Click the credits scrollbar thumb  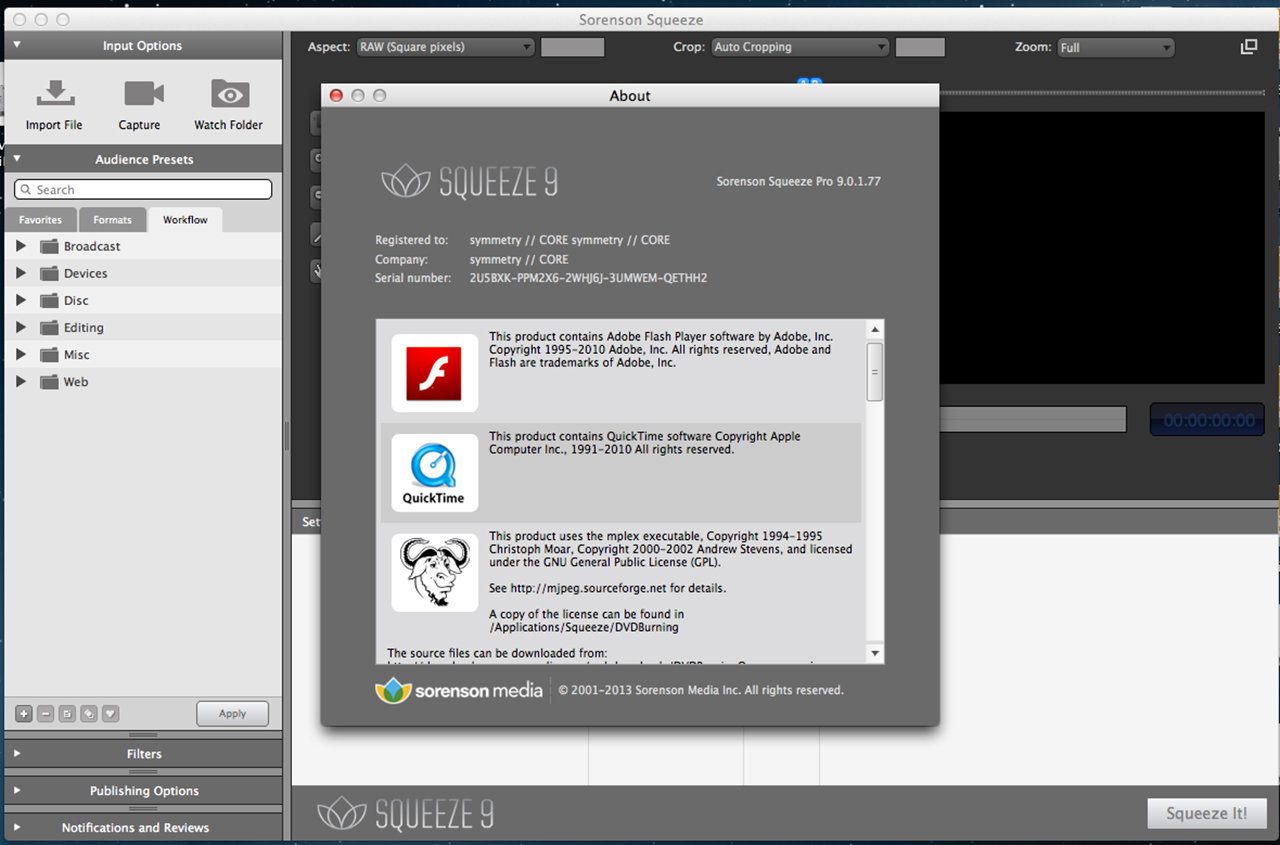(875, 371)
